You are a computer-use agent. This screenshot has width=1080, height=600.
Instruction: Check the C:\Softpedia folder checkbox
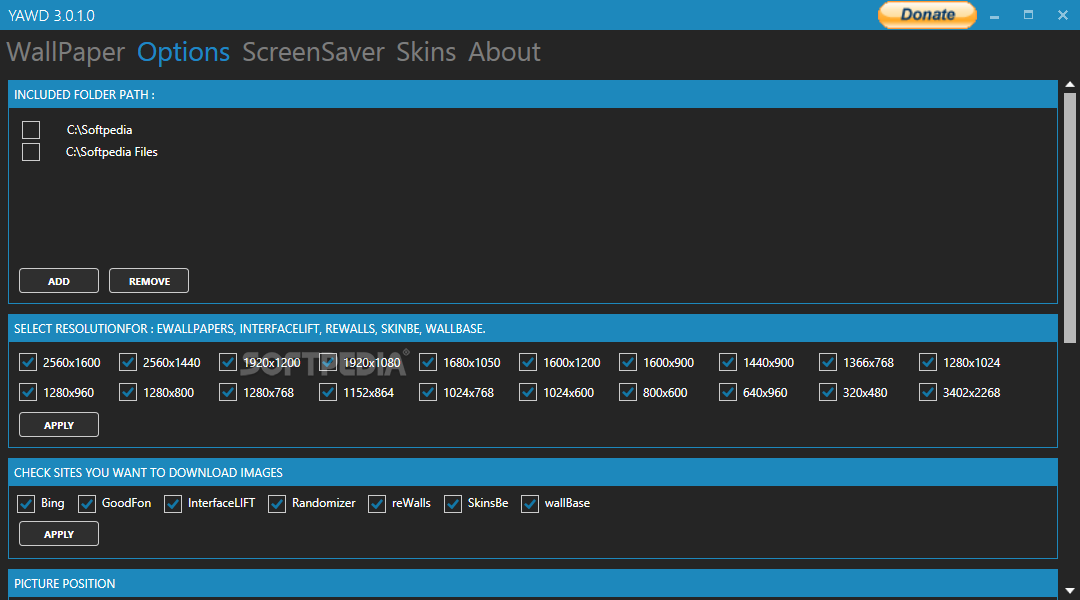(x=31, y=130)
